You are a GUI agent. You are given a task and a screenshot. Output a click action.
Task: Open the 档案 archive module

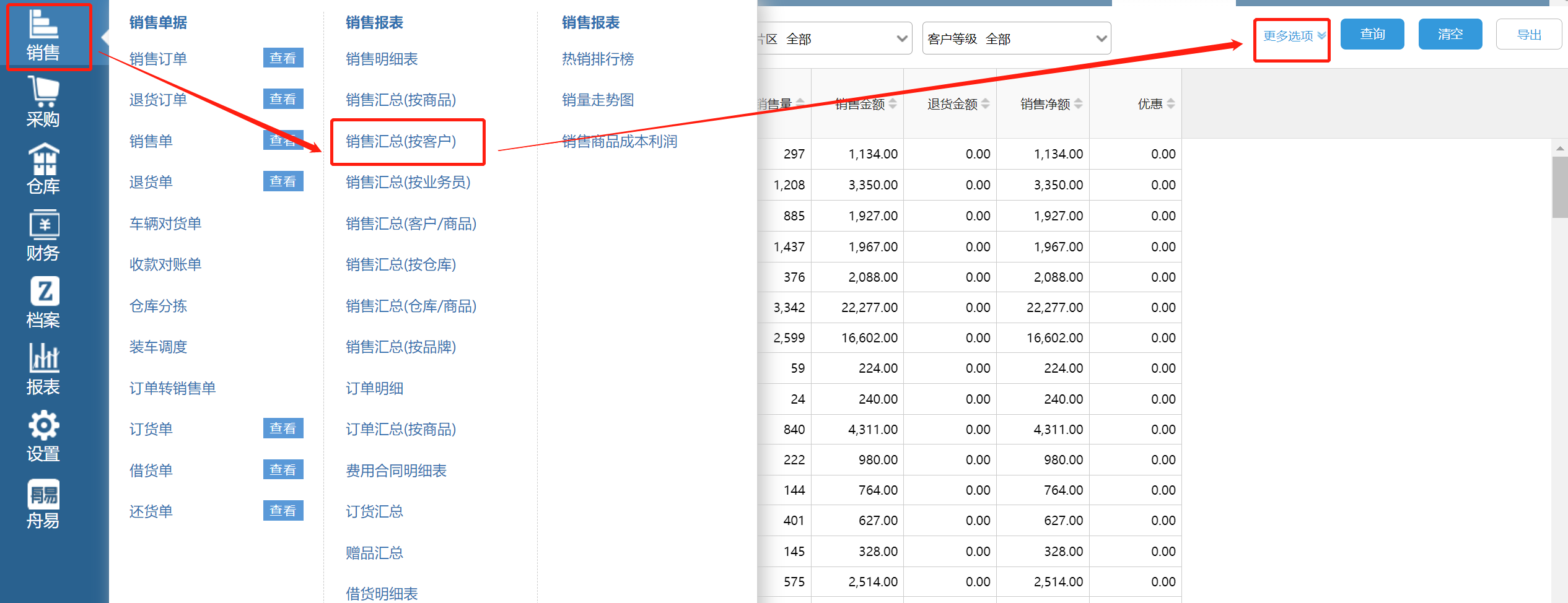pos(43,303)
